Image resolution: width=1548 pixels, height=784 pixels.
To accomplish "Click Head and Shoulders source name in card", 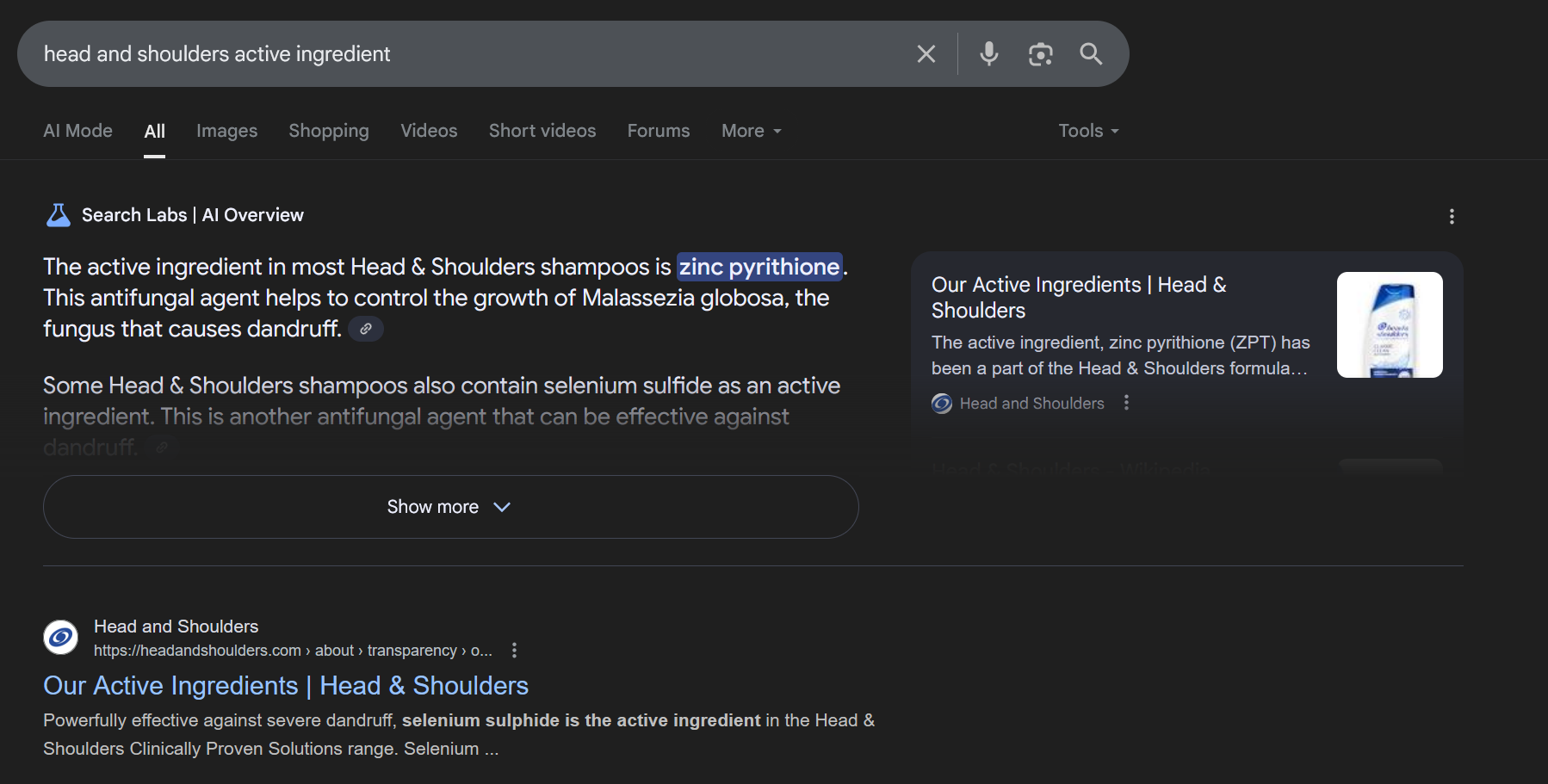I will (1031, 404).
